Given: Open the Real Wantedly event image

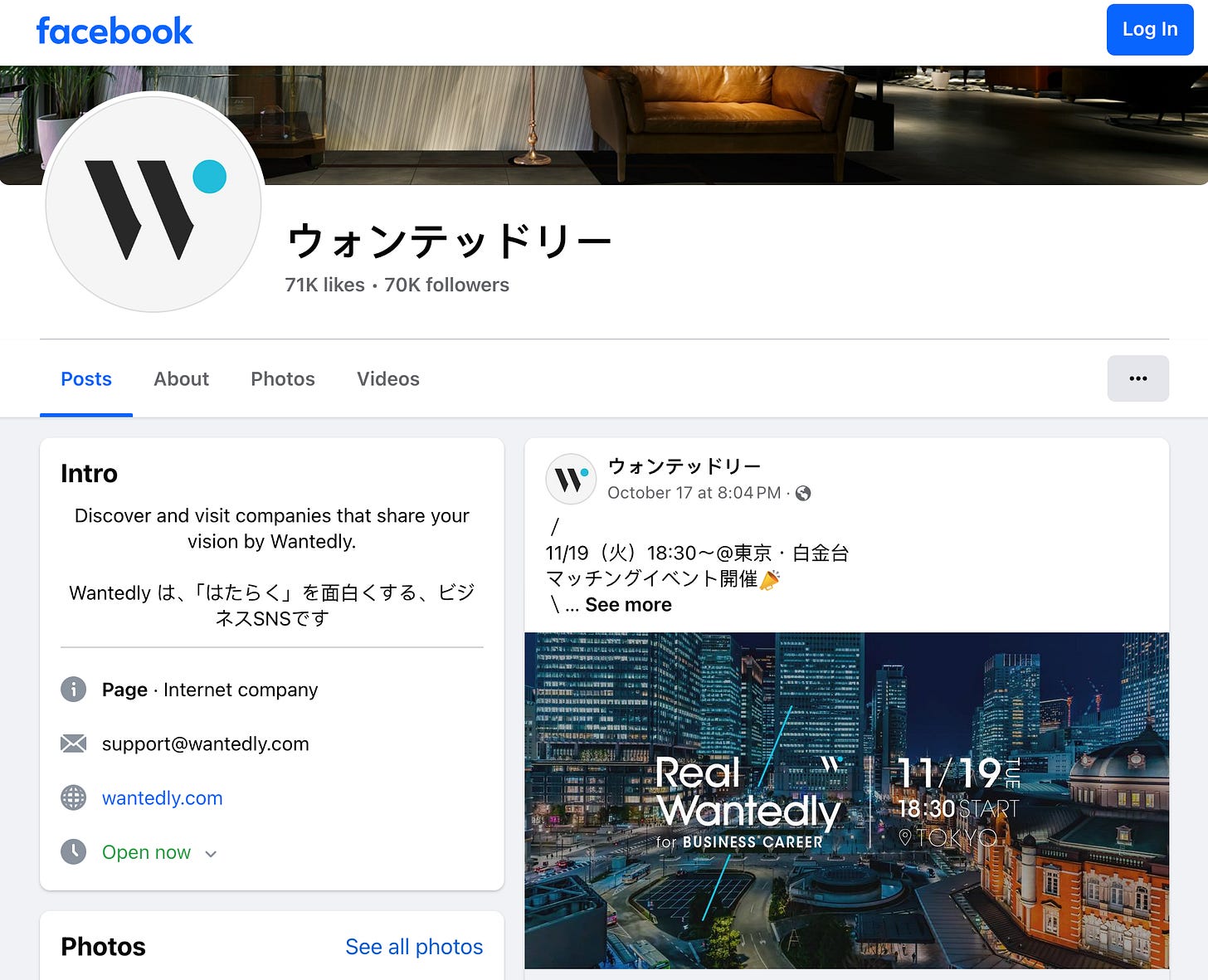Looking at the screenshot, I should [847, 801].
